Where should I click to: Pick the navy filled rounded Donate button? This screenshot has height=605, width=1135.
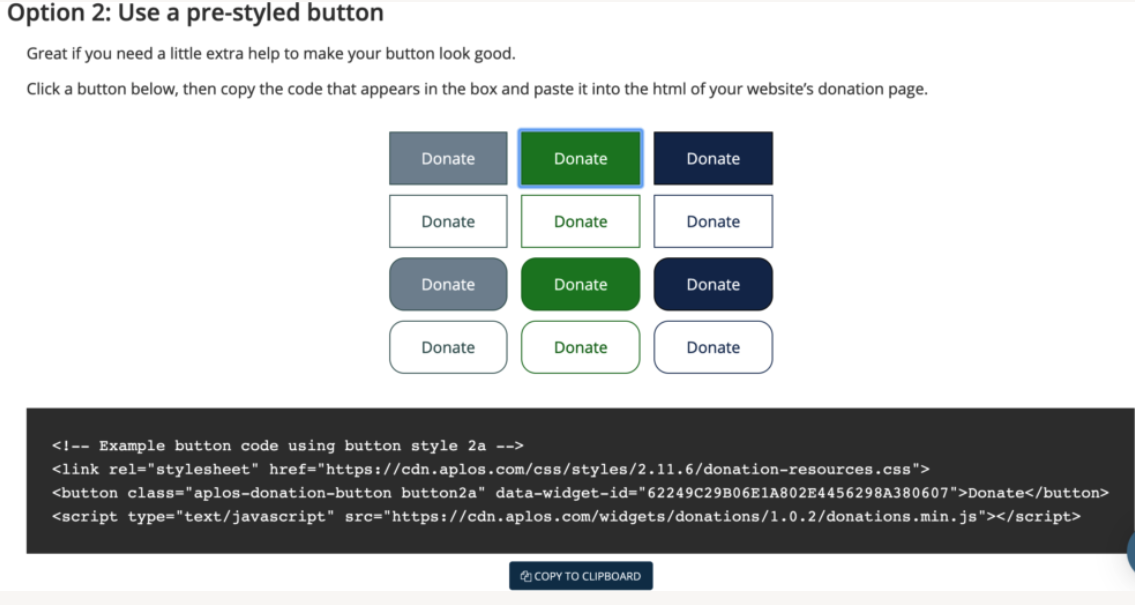pos(713,284)
